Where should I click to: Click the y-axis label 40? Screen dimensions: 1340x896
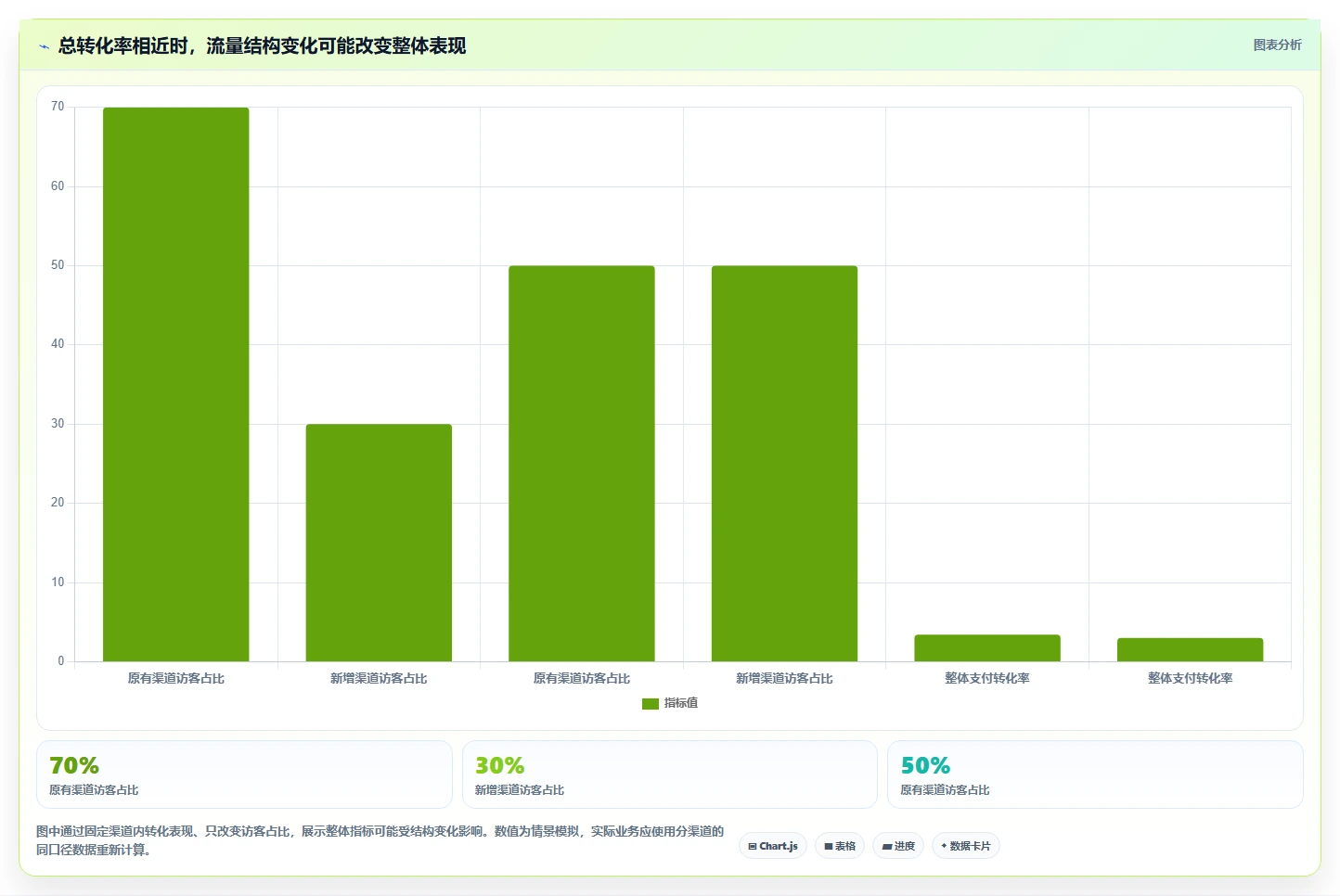coord(58,344)
